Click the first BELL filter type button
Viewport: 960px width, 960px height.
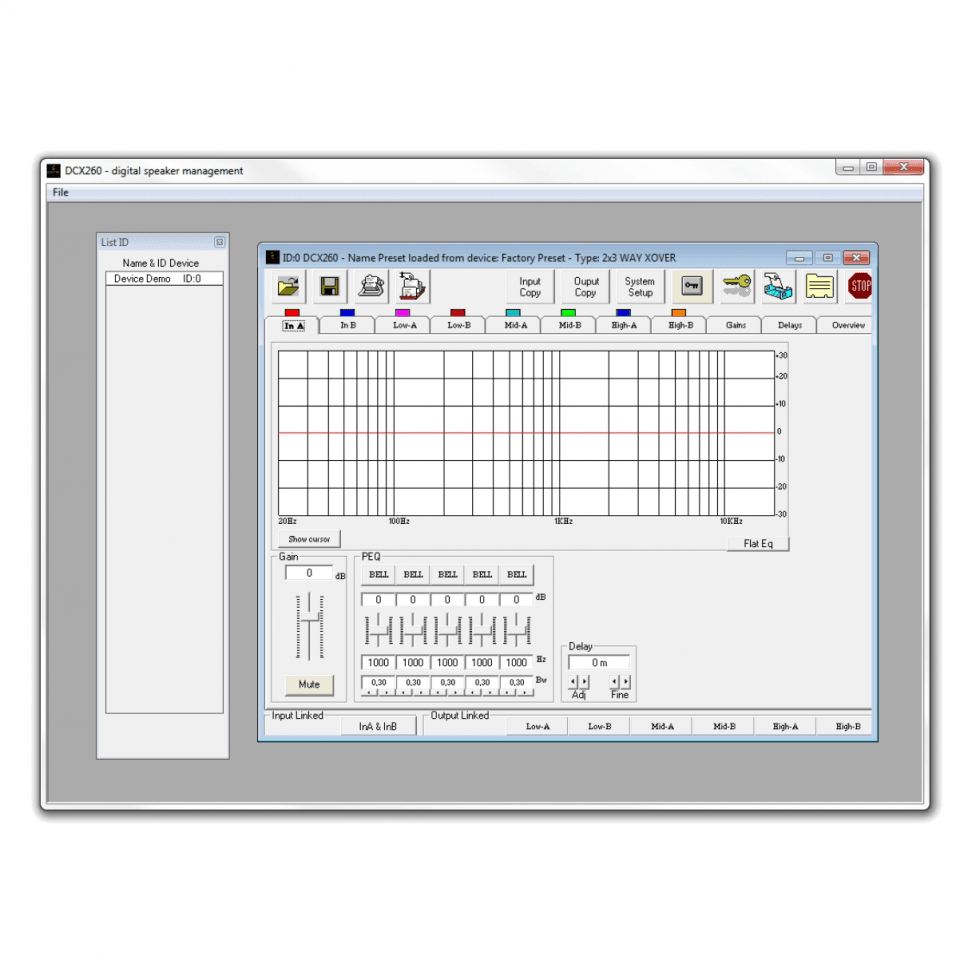point(378,575)
